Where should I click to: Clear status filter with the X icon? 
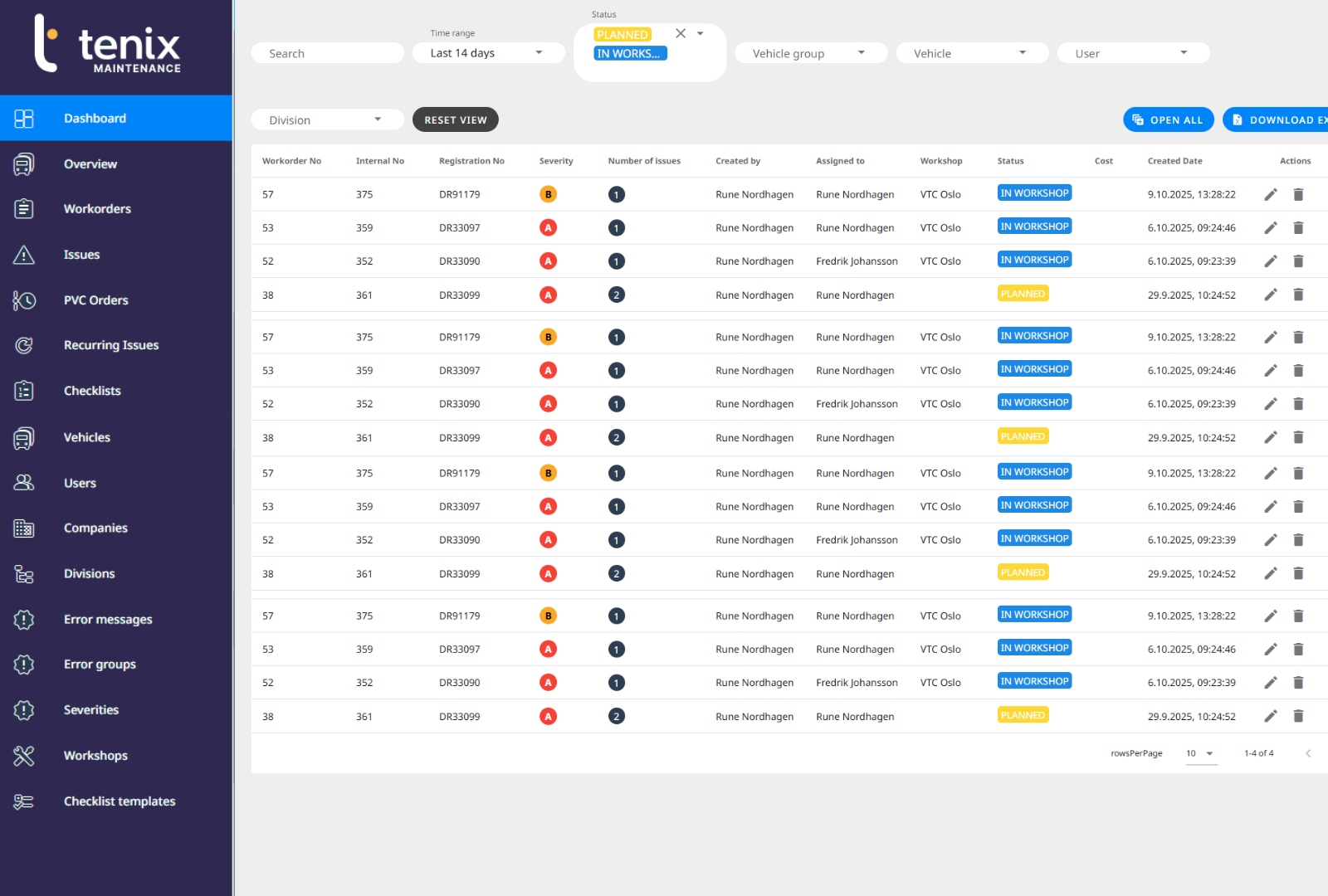(x=681, y=34)
